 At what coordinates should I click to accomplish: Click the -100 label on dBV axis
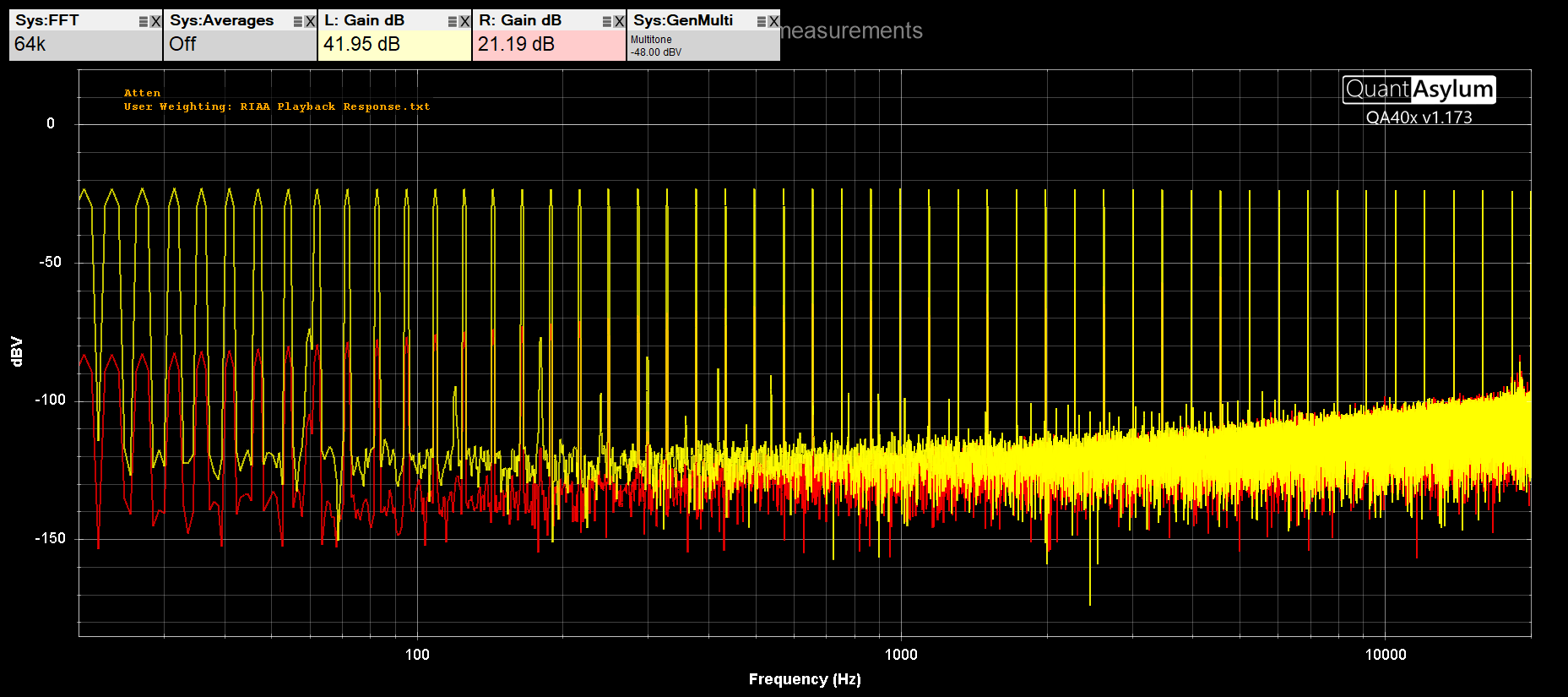(x=50, y=400)
